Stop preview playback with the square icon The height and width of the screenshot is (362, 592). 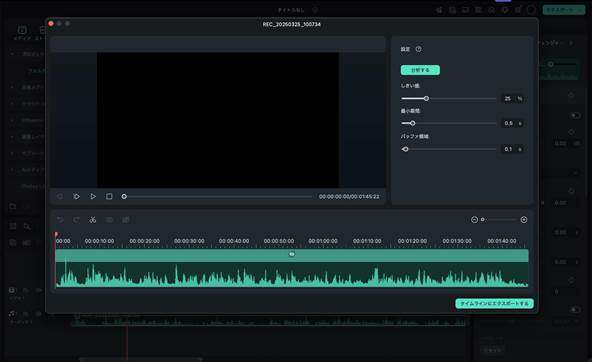click(x=109, y=196)
